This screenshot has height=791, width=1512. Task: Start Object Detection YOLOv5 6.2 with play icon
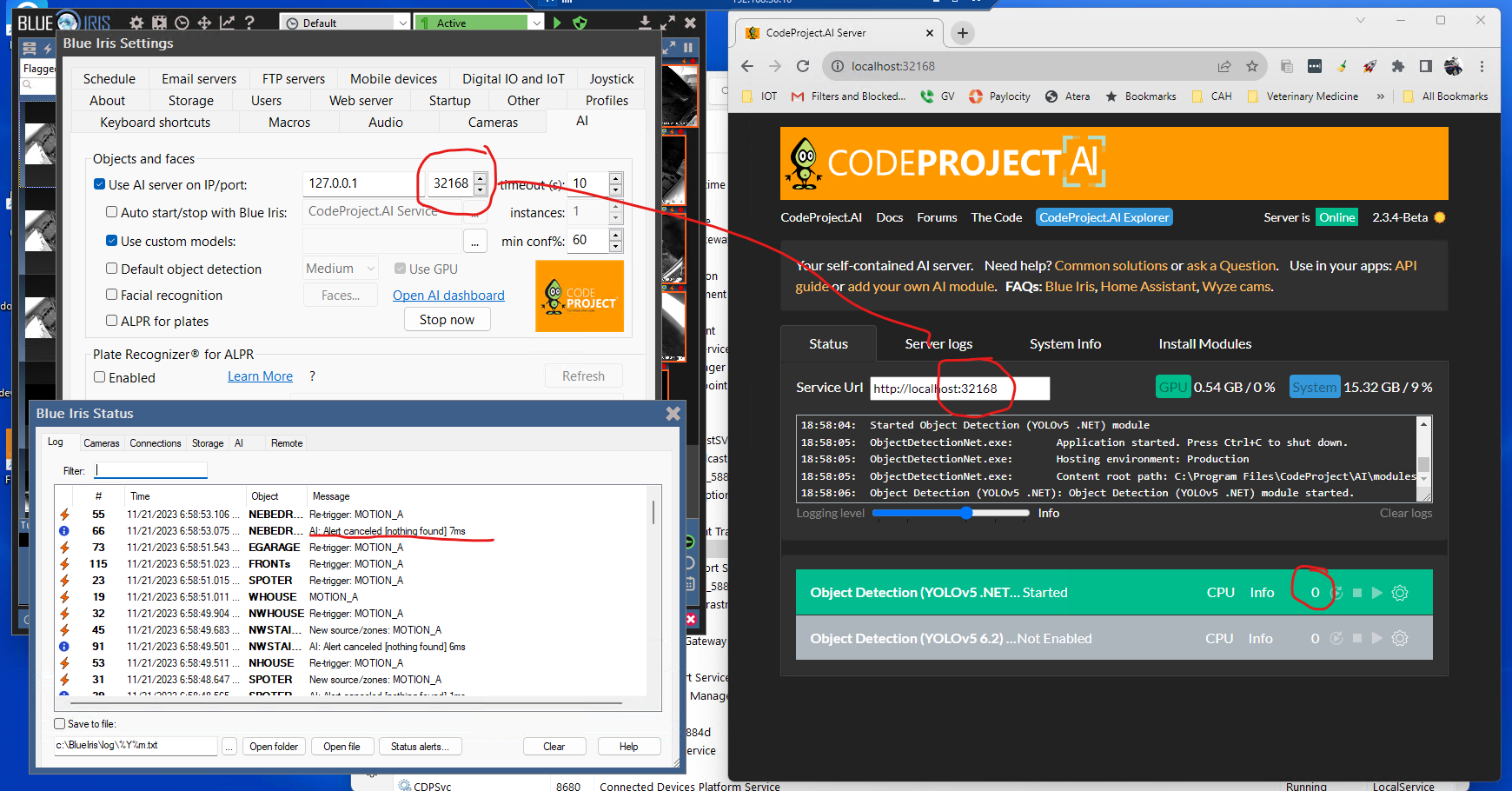[1377, 638]
